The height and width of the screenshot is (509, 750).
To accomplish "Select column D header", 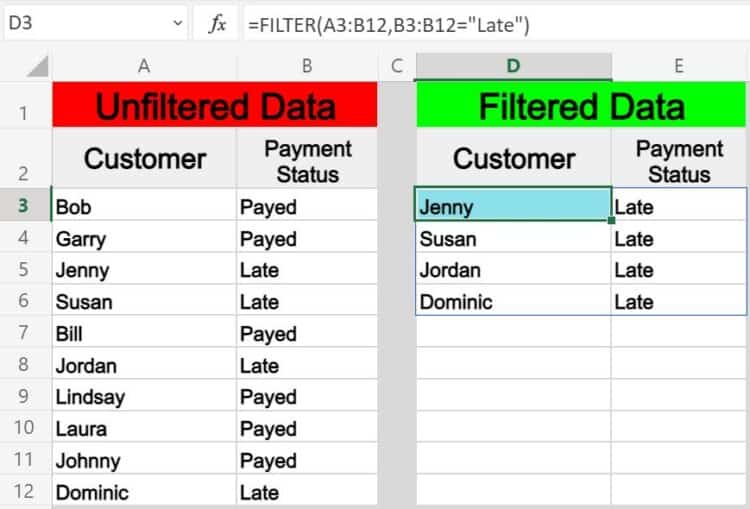I will pyautogui.click(x=513, y=66).
